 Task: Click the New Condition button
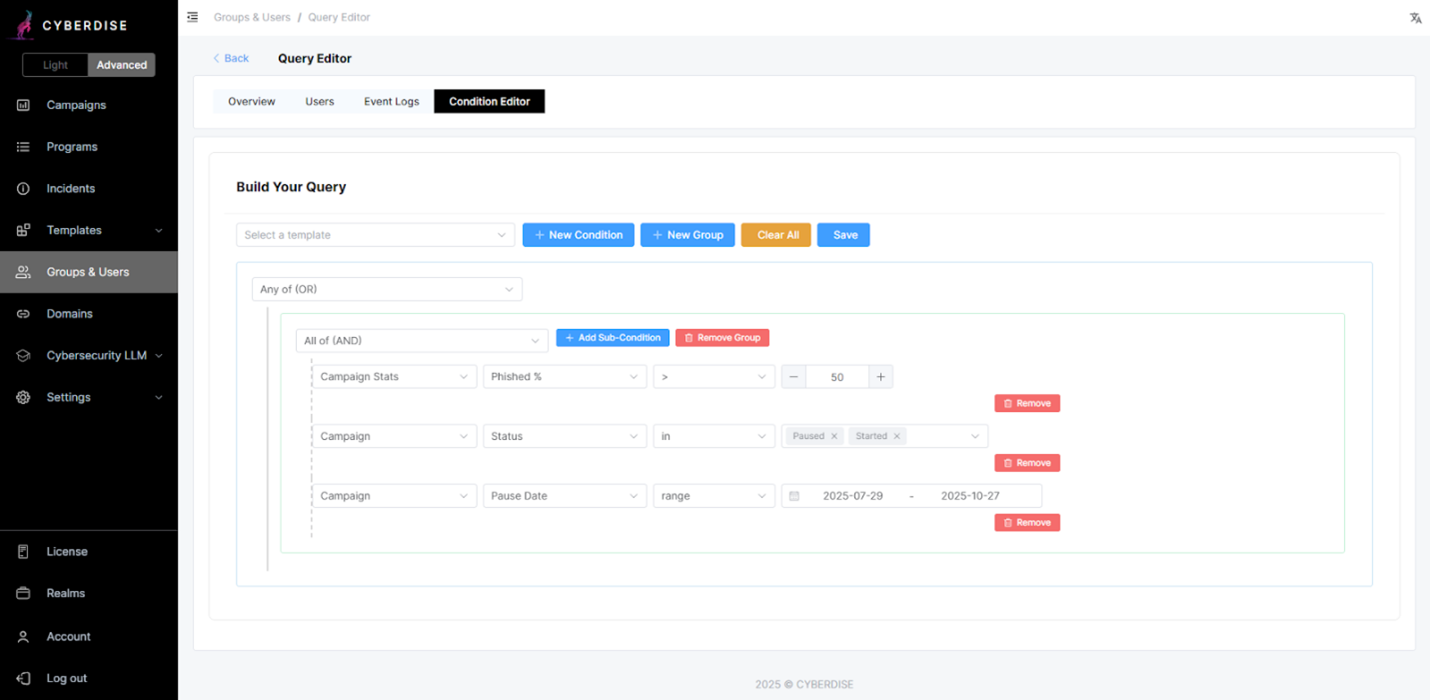pyautogui.click(x=578, y=235)
